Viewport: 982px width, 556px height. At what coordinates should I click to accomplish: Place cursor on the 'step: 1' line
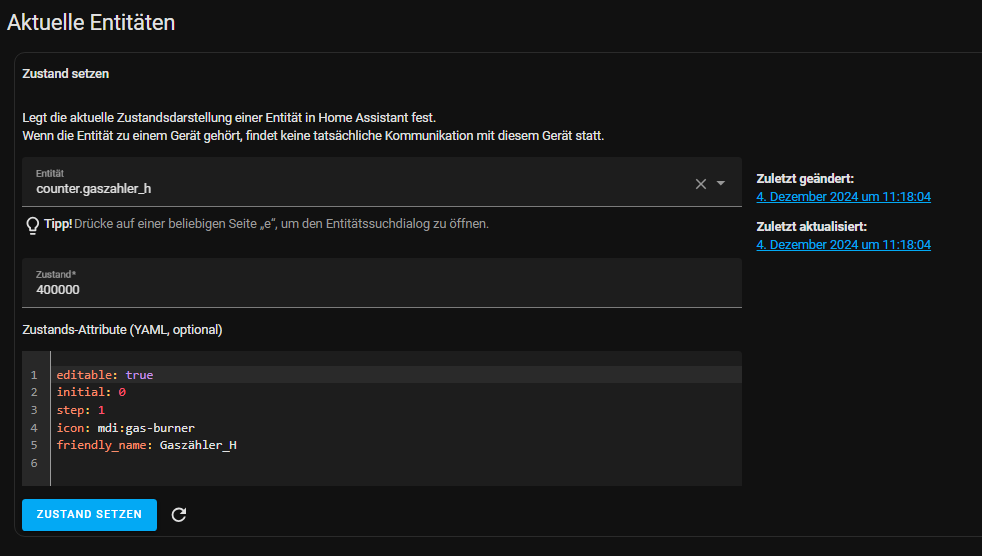[81, 411]
